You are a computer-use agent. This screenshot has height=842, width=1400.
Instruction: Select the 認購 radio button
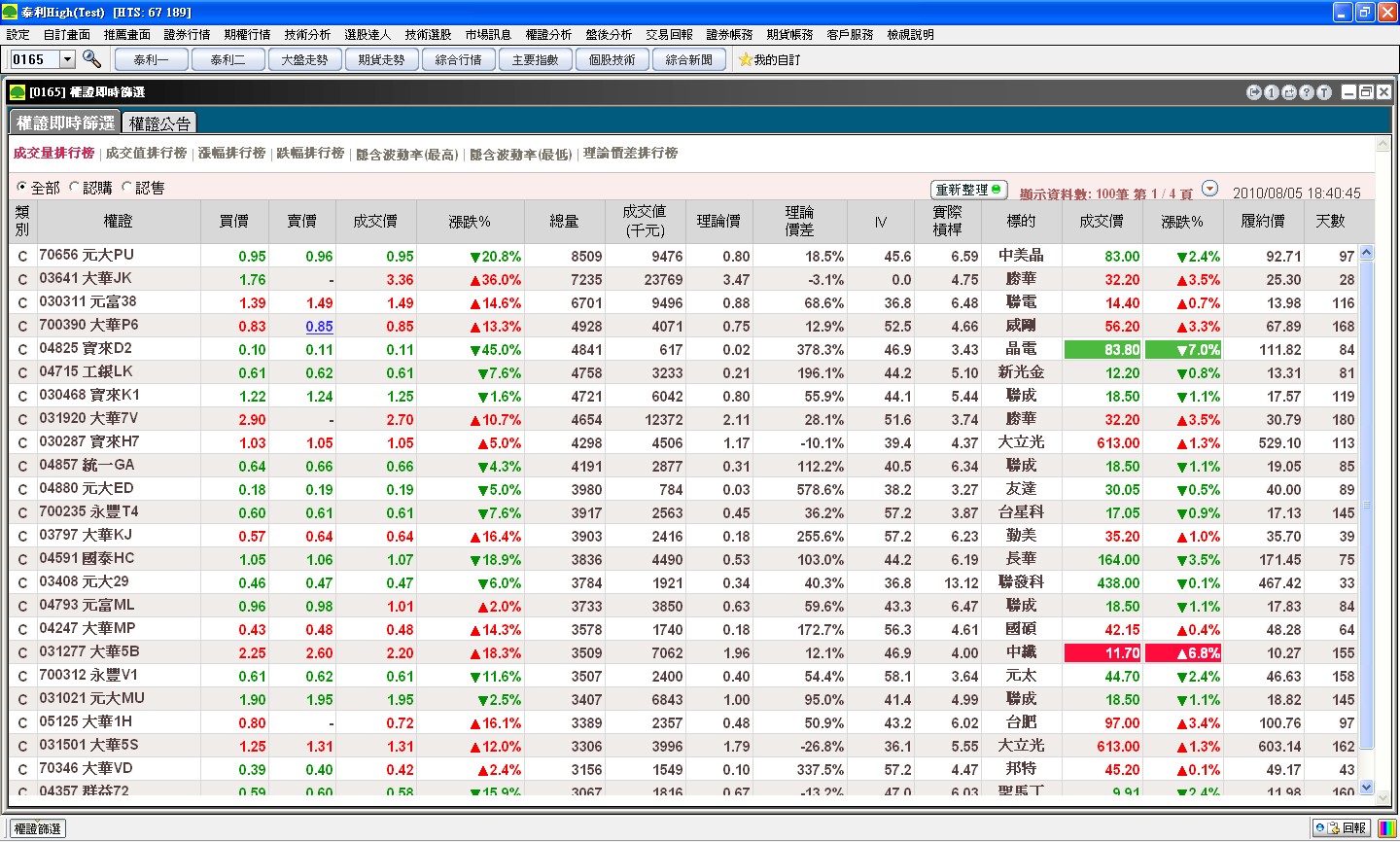click(74, 187)
